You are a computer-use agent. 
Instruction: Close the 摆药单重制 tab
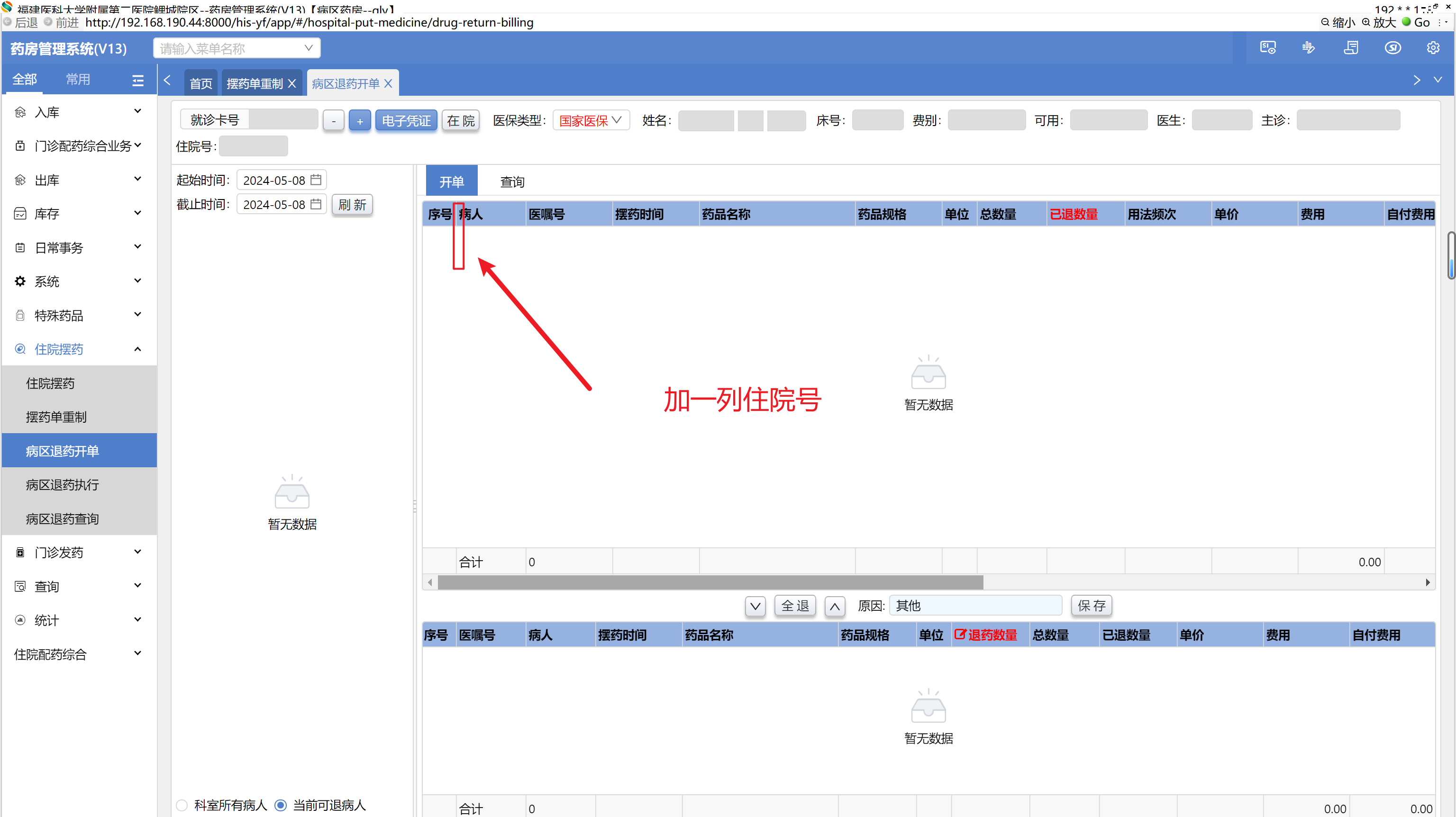click(292, 83)
